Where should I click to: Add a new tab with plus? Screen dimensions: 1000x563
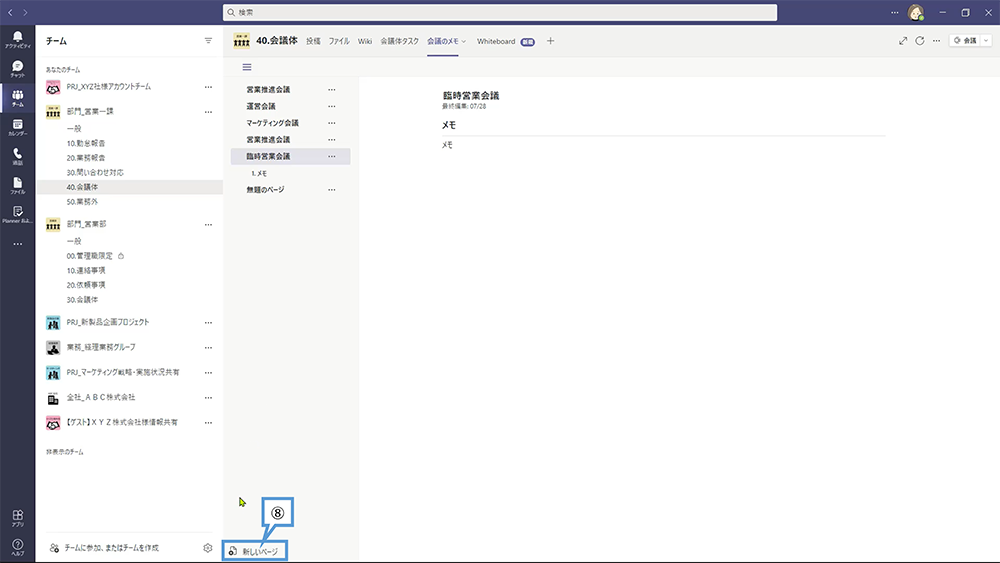550,41
